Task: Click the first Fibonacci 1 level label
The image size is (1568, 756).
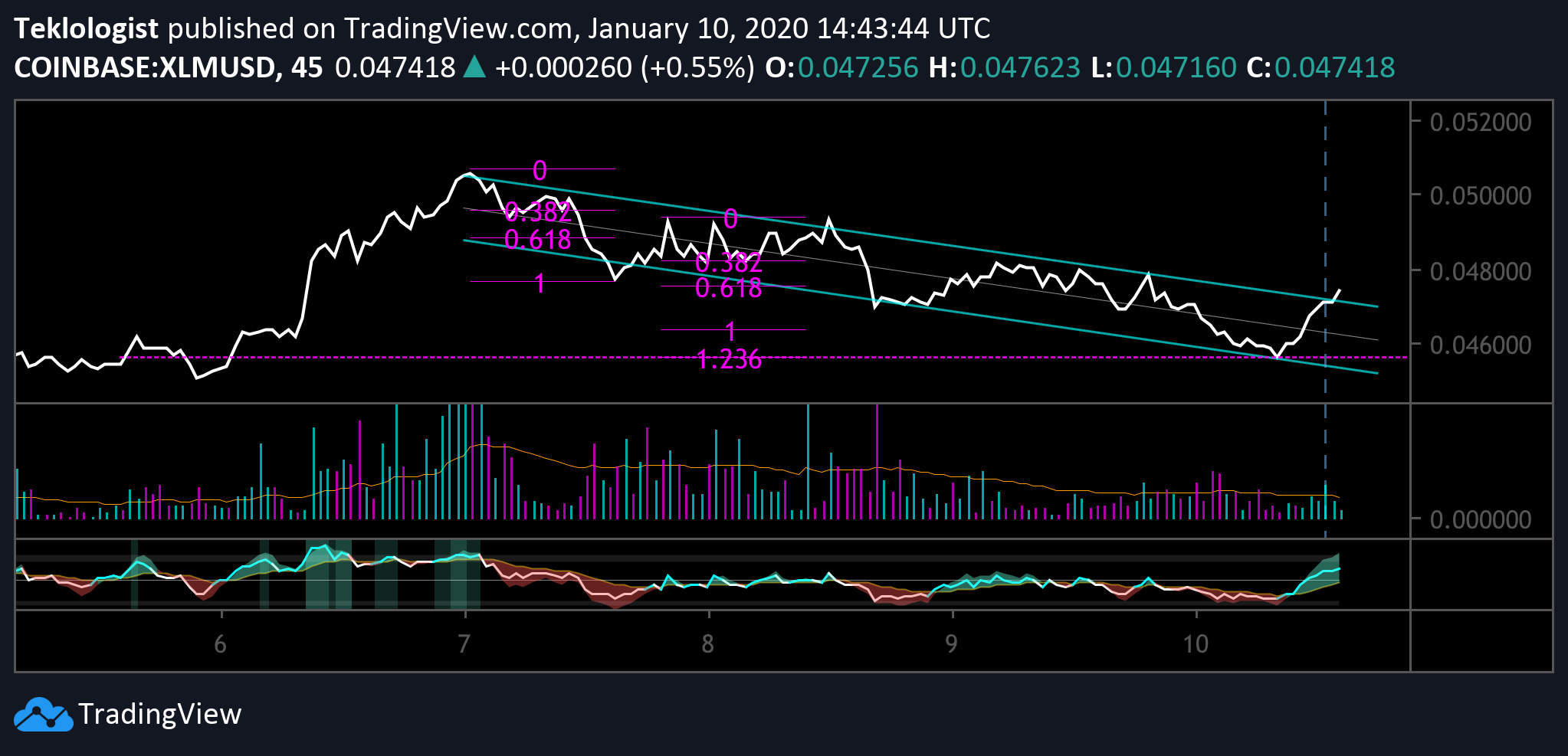Action: pos(540,283)
